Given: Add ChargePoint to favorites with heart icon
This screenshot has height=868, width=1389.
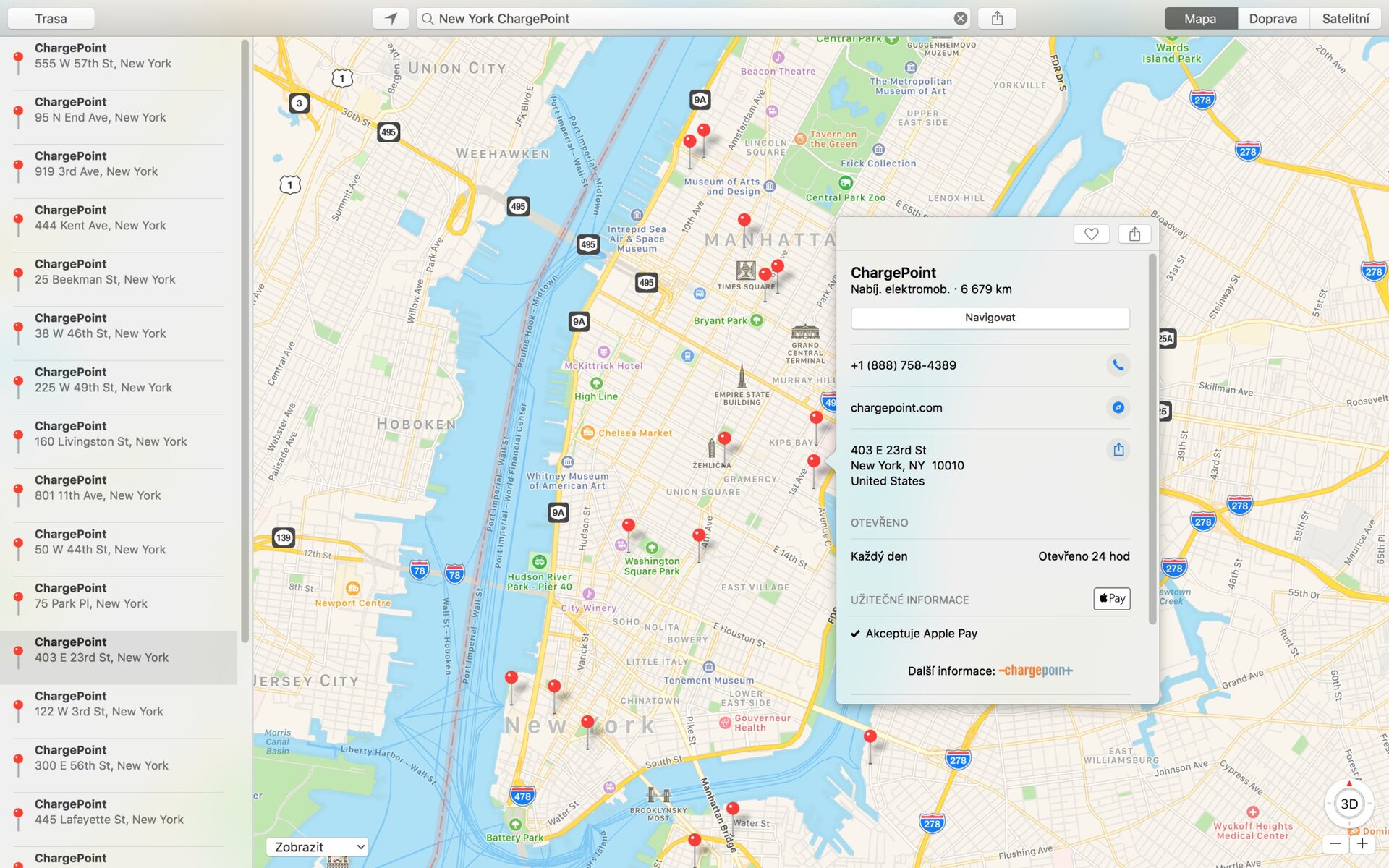Looking at the screenshot, I should tap(1091, 234).
